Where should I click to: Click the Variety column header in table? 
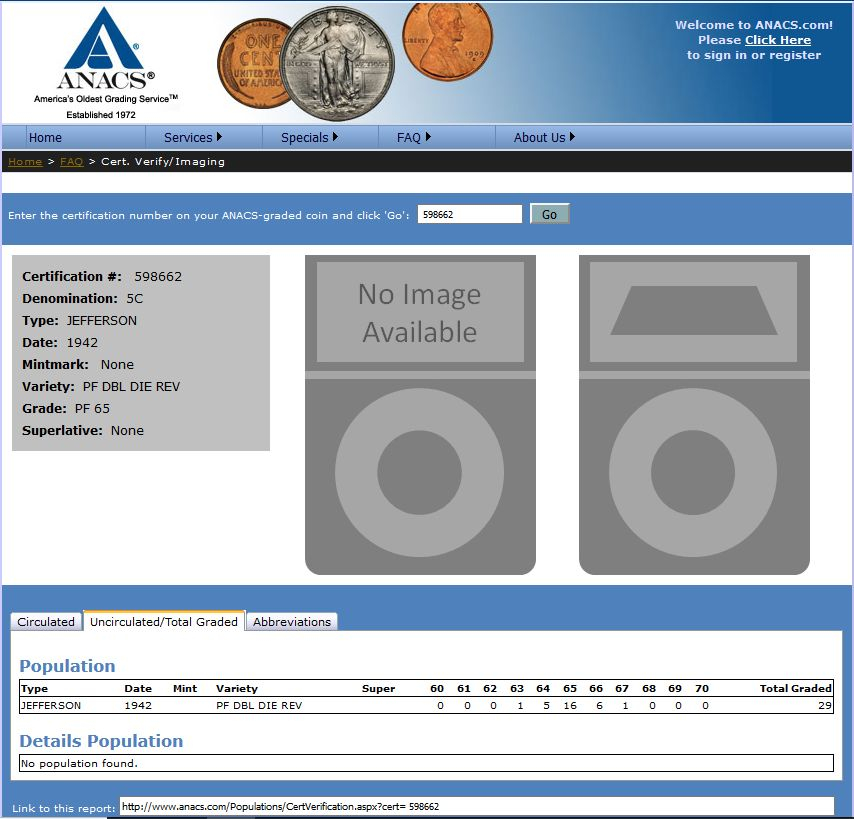tap(236, 688)
